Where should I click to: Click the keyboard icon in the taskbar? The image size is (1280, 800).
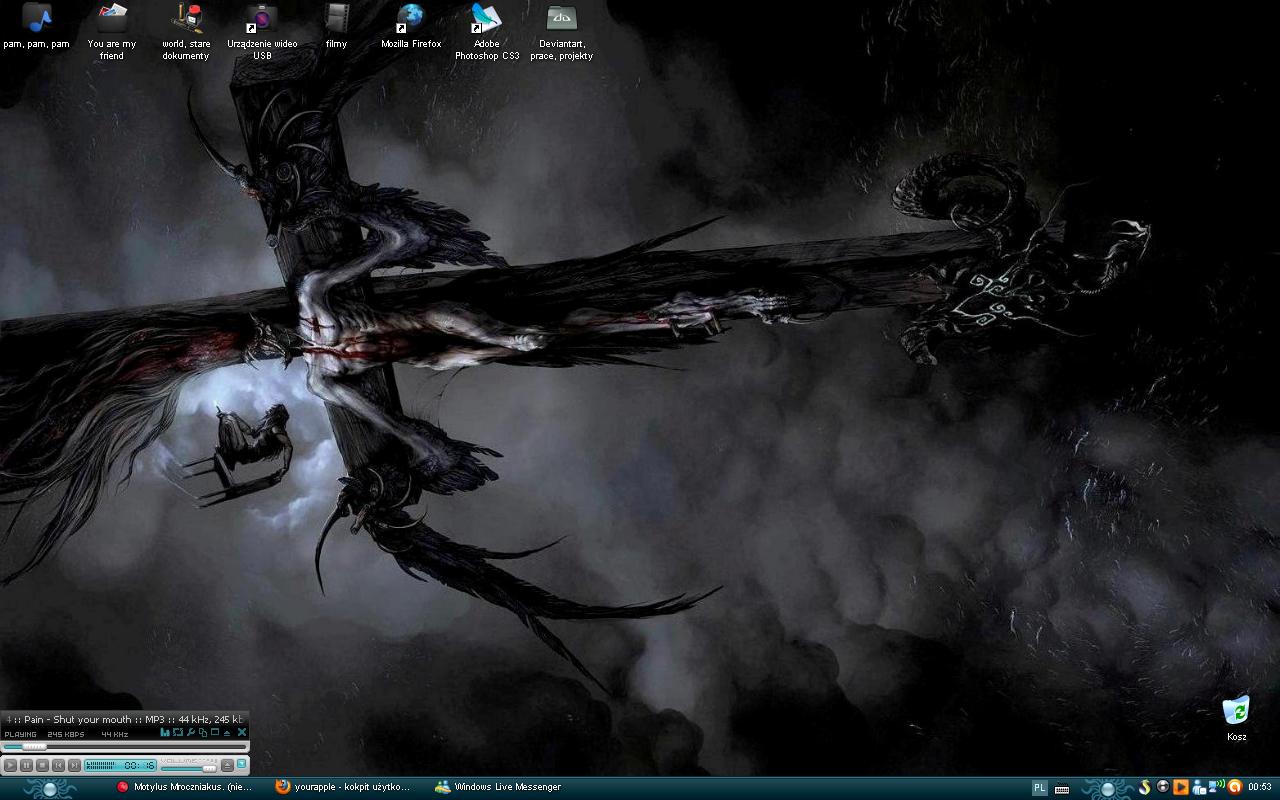(1062, 789)
